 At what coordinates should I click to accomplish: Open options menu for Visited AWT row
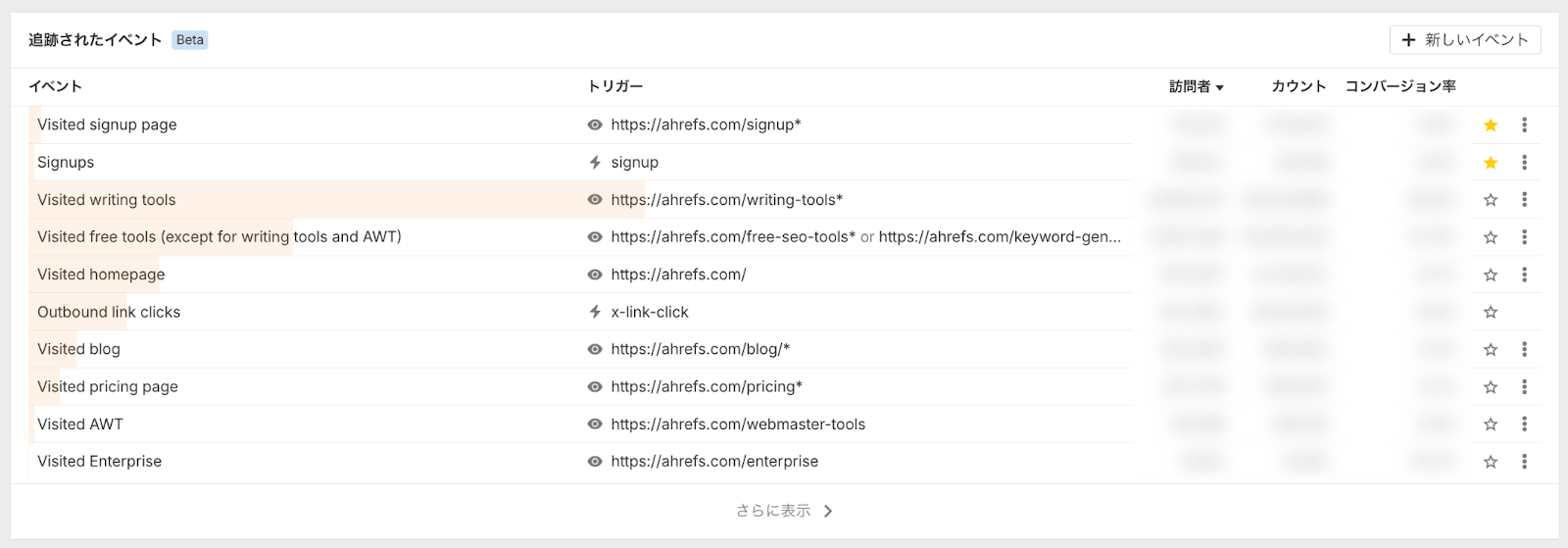[1524, 424]
